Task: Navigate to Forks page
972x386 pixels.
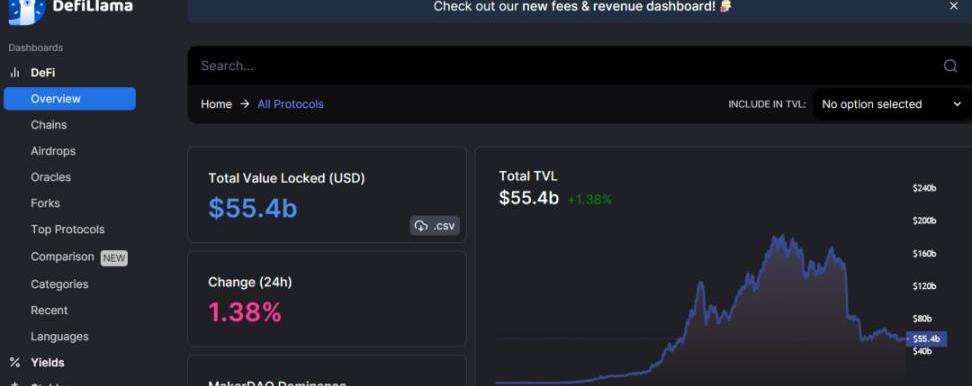Action: [45, 203]
